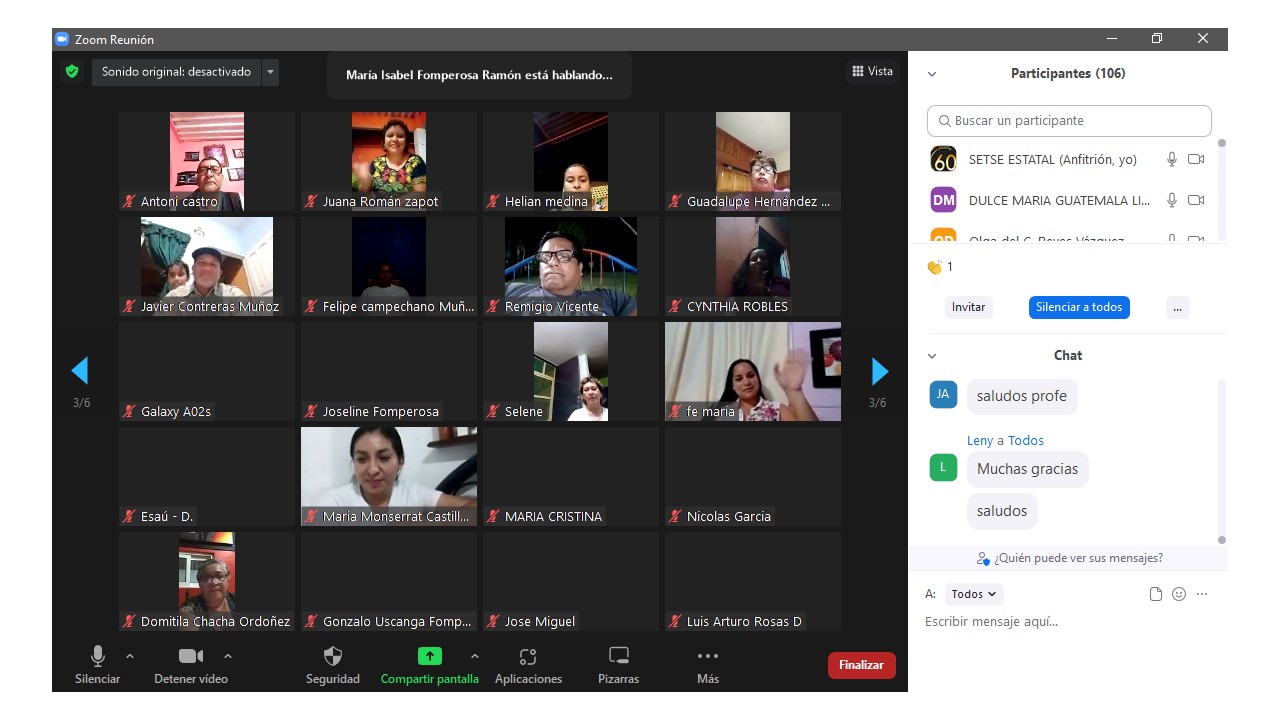
Task: Open chat more options ellipsis
Action: (1202, 594)
